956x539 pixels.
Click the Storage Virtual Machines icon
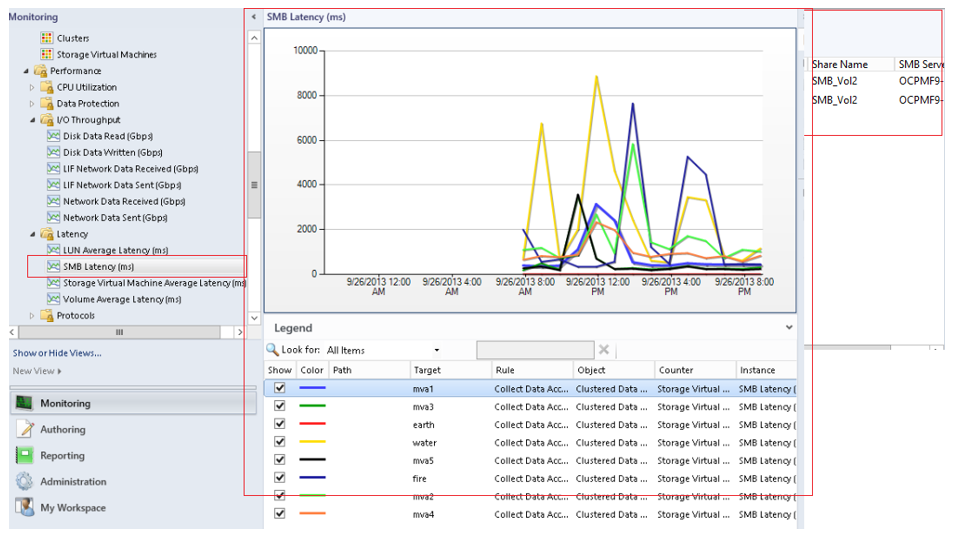47,54
